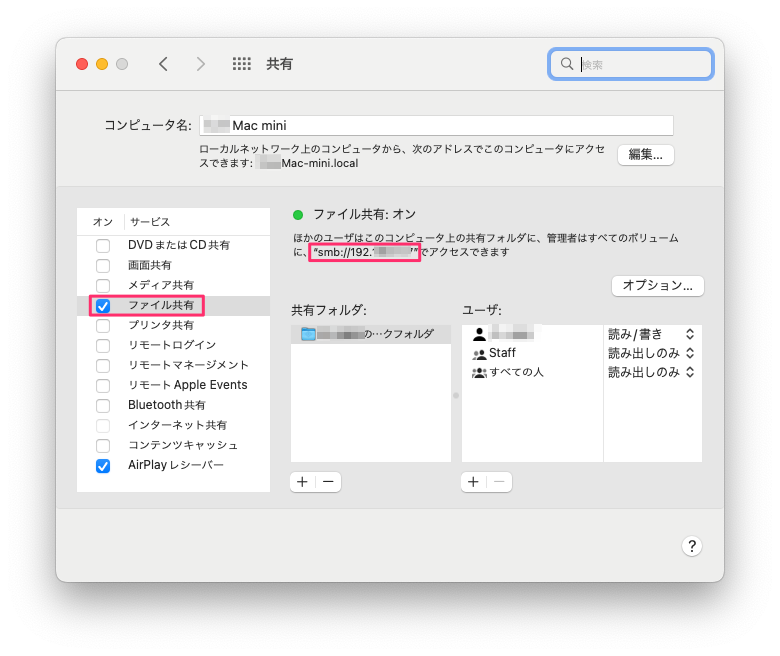
Task: Change Staff permission 読み出しのみ dropdown
Action: click(x=651, y=353)
